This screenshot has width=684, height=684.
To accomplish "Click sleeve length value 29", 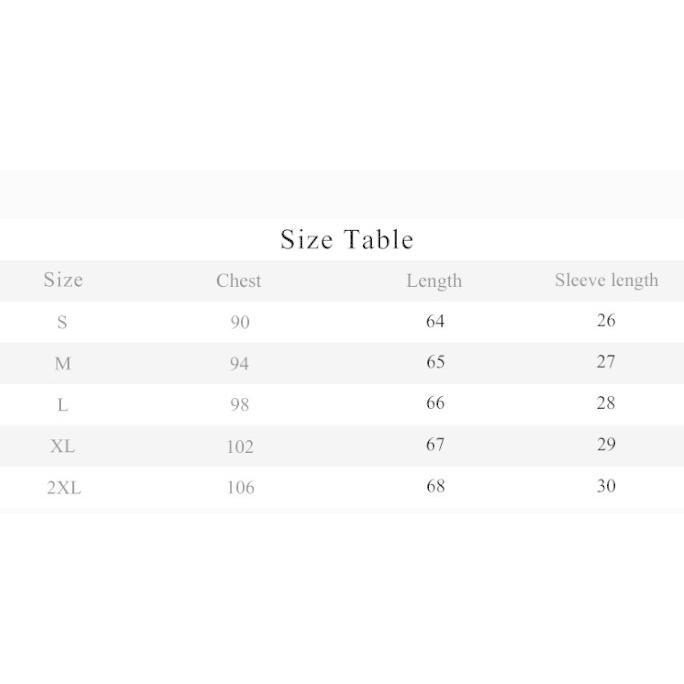I will click(x=606, y=445).
